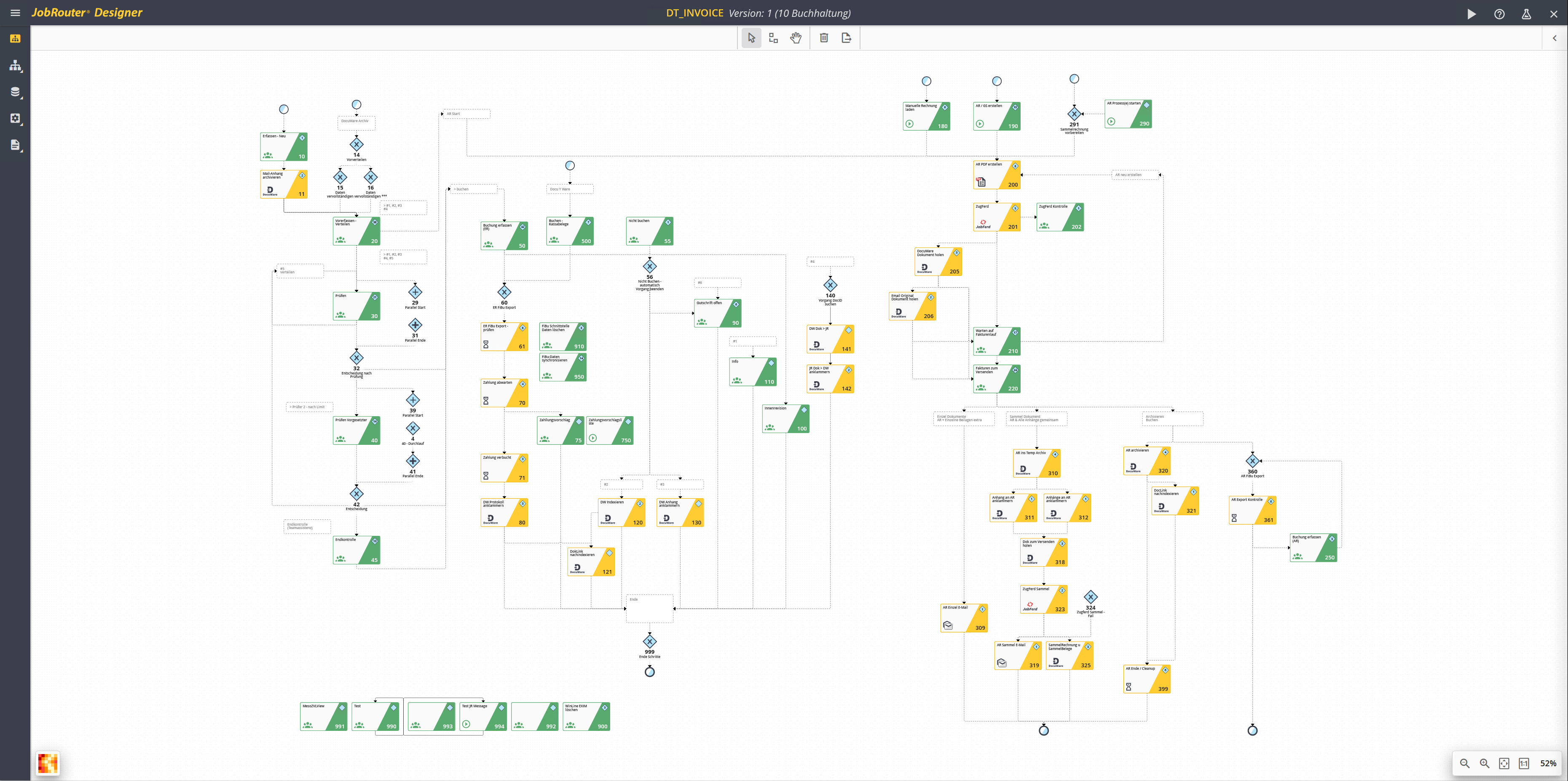
Task: Activate the connection tool icon
Action: [x=773, y=38]
